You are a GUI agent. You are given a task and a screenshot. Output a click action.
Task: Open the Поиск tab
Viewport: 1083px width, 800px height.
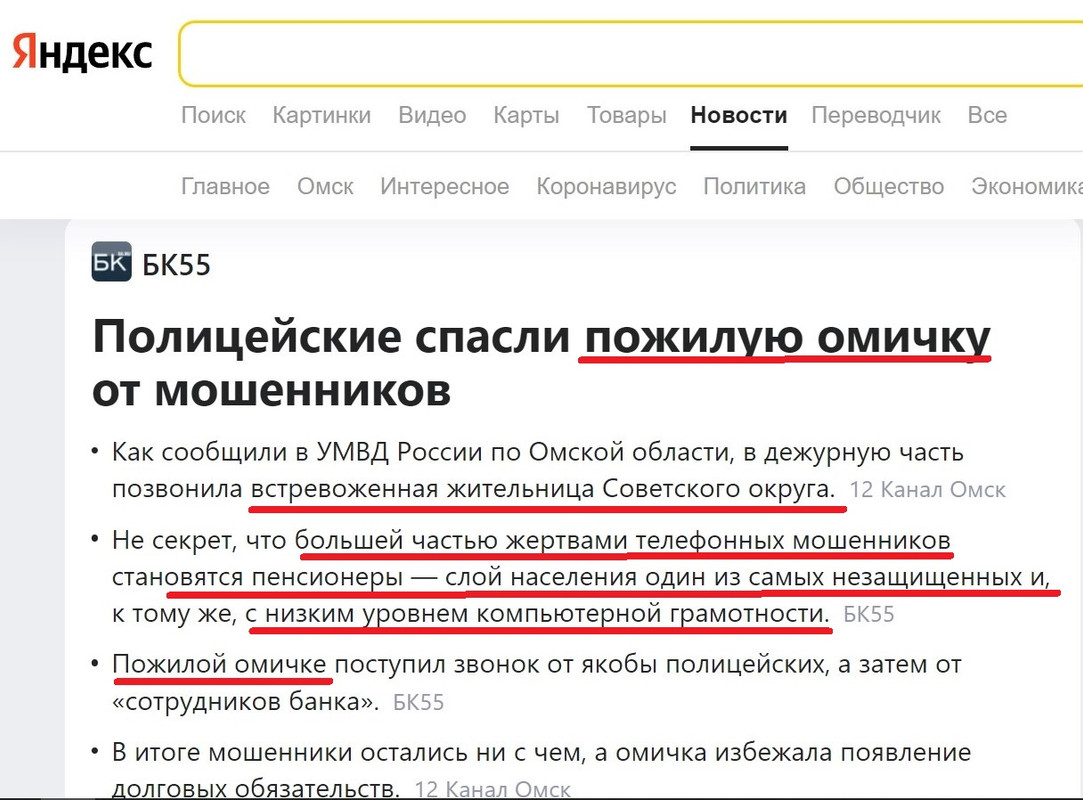(213, 115)
